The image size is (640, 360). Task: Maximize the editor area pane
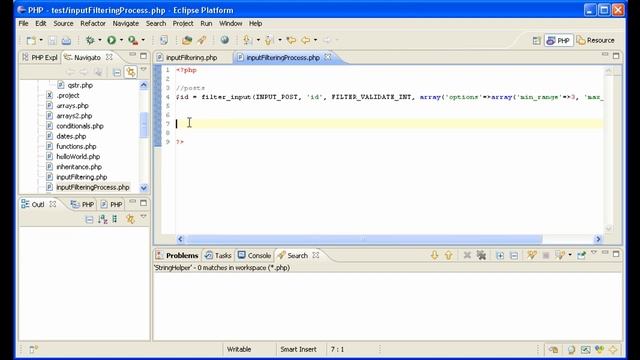point(616,55)
